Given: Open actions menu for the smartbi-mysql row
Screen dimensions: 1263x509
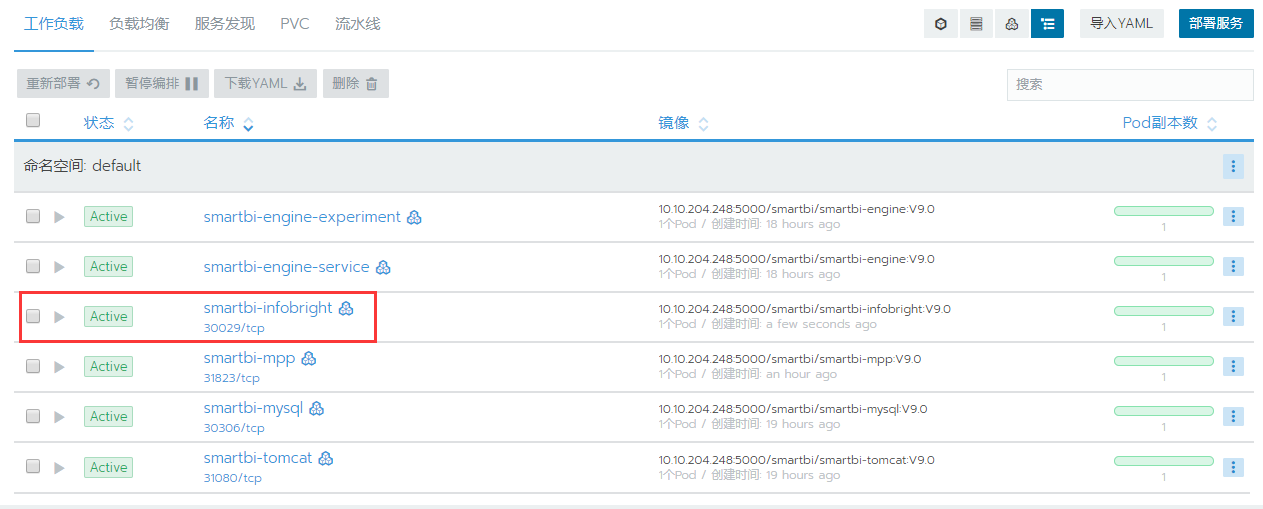Looking at the screenshot, I should [x=1233, y=416].
